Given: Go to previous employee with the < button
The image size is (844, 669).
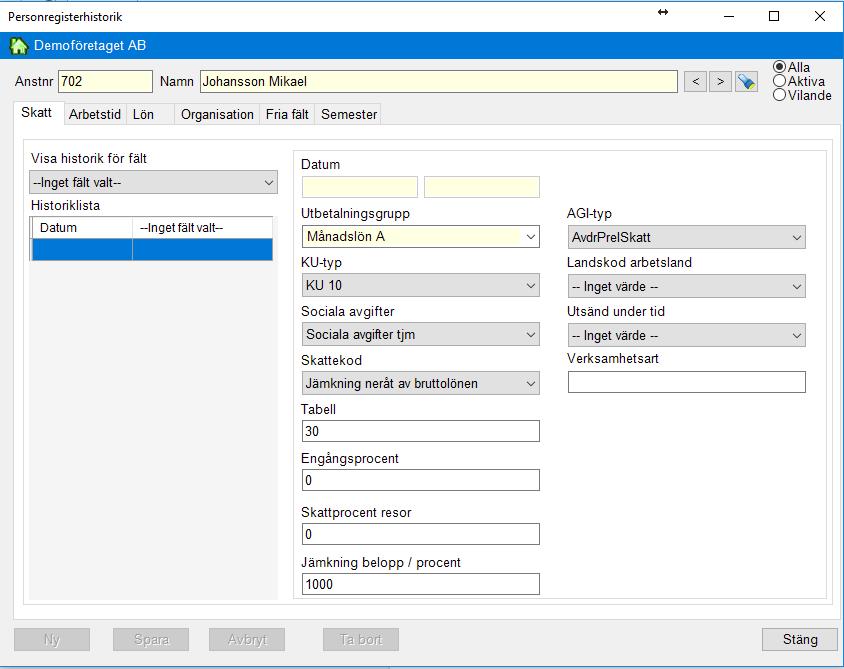Looking at the screenshot, I should point(695,82).
